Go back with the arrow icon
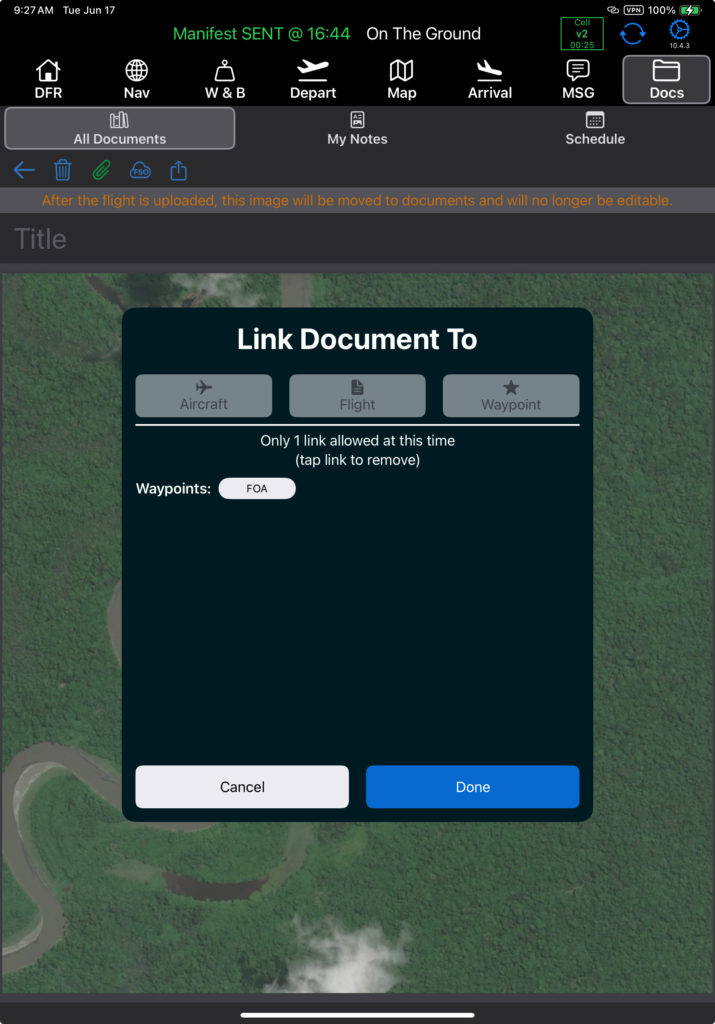The image size is (715, 1024). [x=24, y=170]
